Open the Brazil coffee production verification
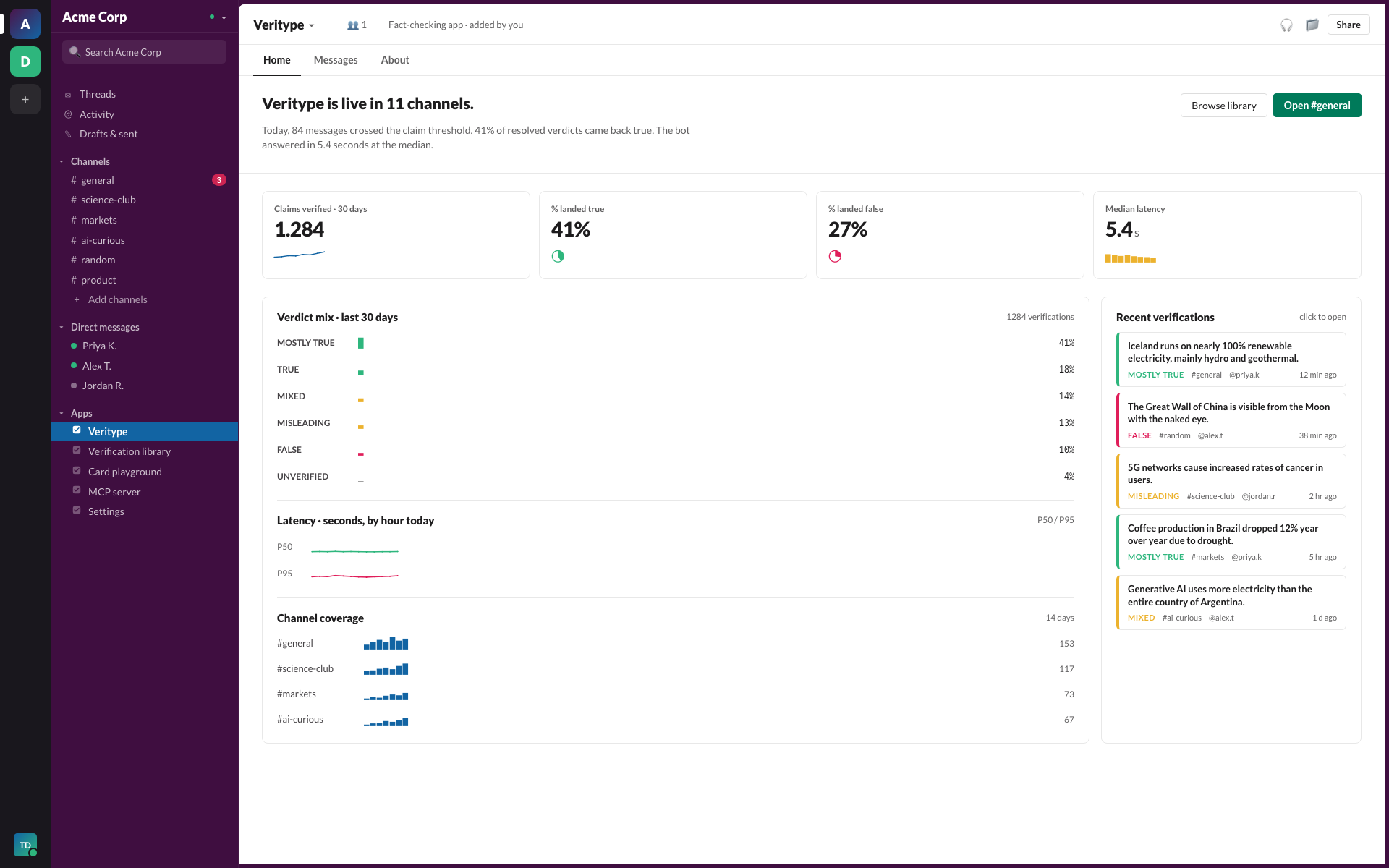This screenshot has height=868, width=1389. tap(1231, 542)
